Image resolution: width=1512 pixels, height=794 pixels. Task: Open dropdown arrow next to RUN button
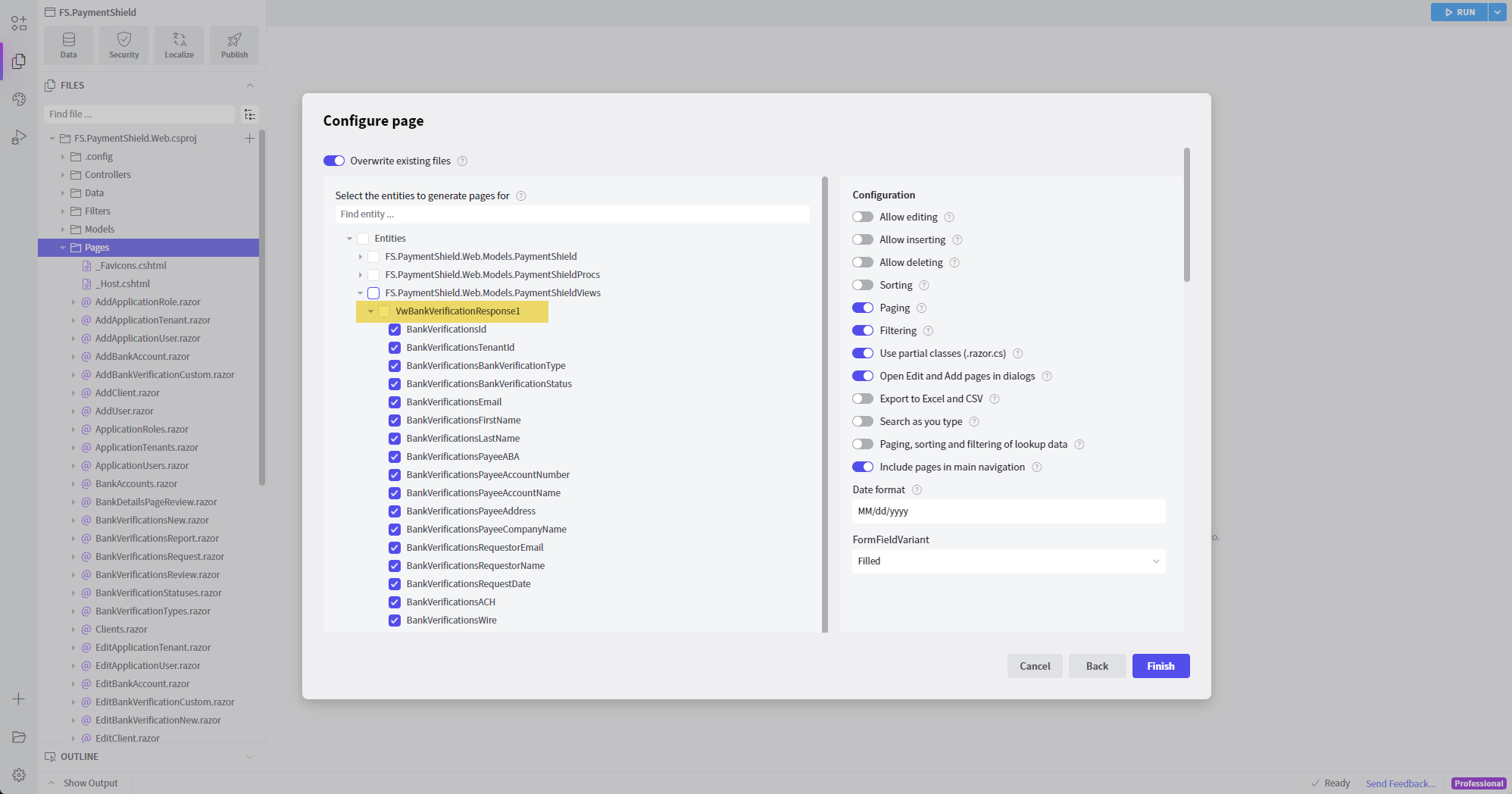click(1497, 12)
